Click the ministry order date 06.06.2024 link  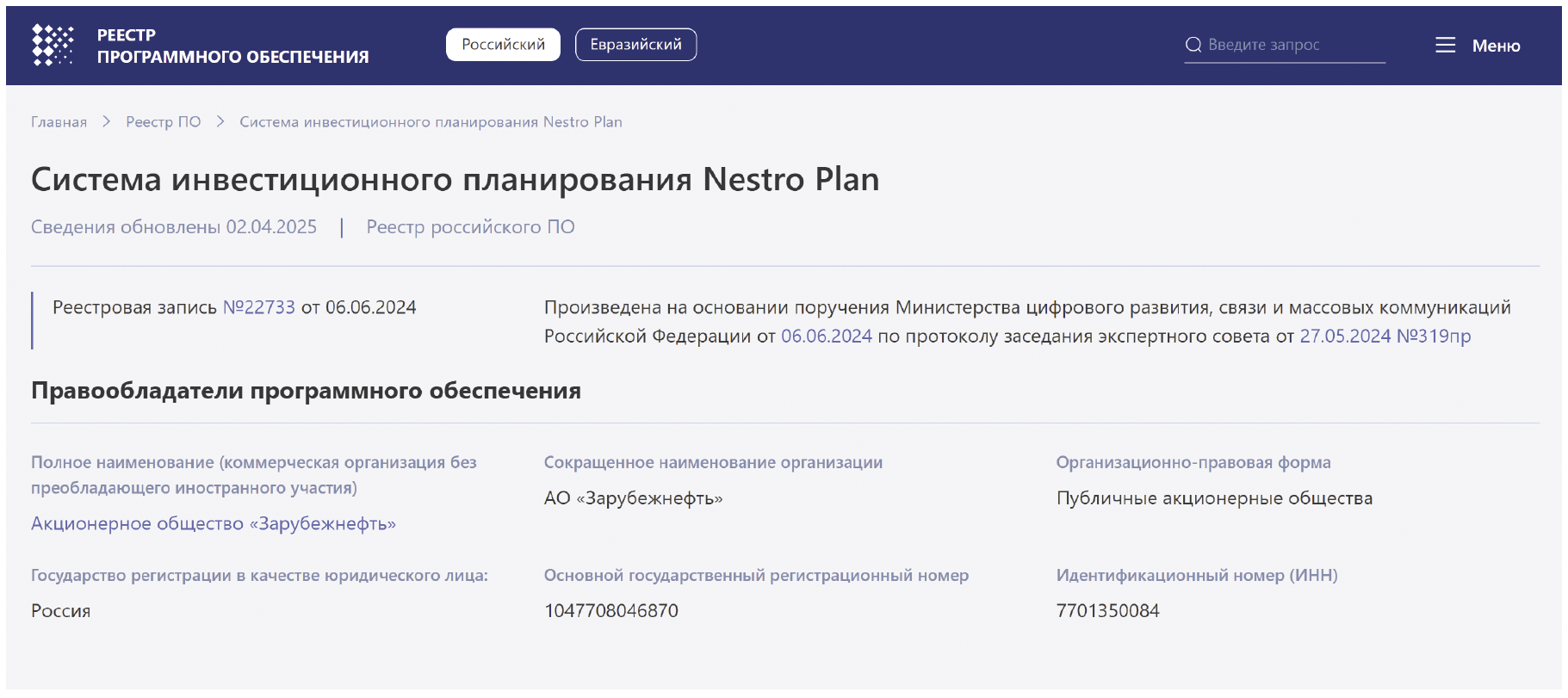tap(826, 337)
